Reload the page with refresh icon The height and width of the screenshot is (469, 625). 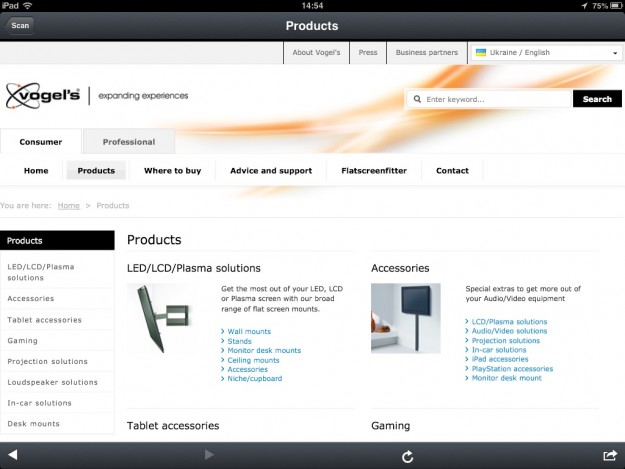point(408,456)
